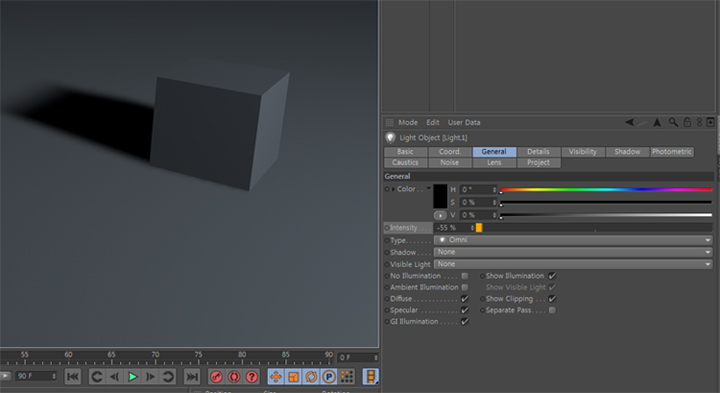Image resolution: width=720 pixels, height=393 pixels.
Task: Go to previous key button
Action: pyautogui.click(x=97, y=377)
